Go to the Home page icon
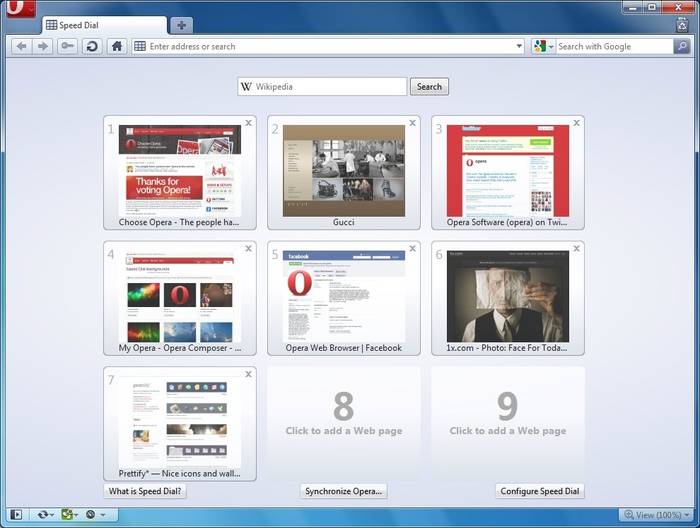Screen dimensions: 700x528 pos(117,46)
